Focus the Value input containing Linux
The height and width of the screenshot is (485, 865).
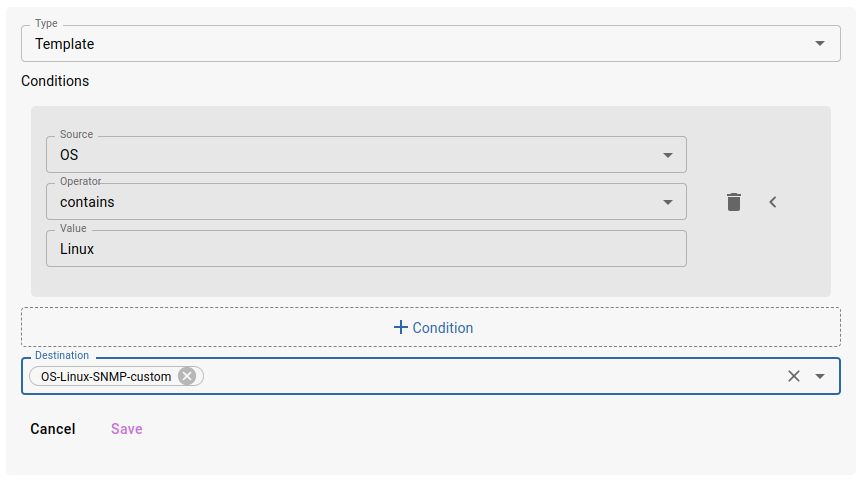366,249
